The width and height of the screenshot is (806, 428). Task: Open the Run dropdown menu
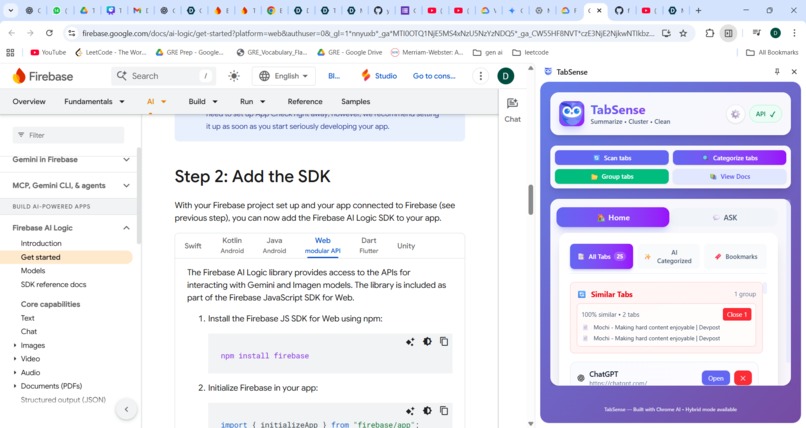[x=252, y=102]
